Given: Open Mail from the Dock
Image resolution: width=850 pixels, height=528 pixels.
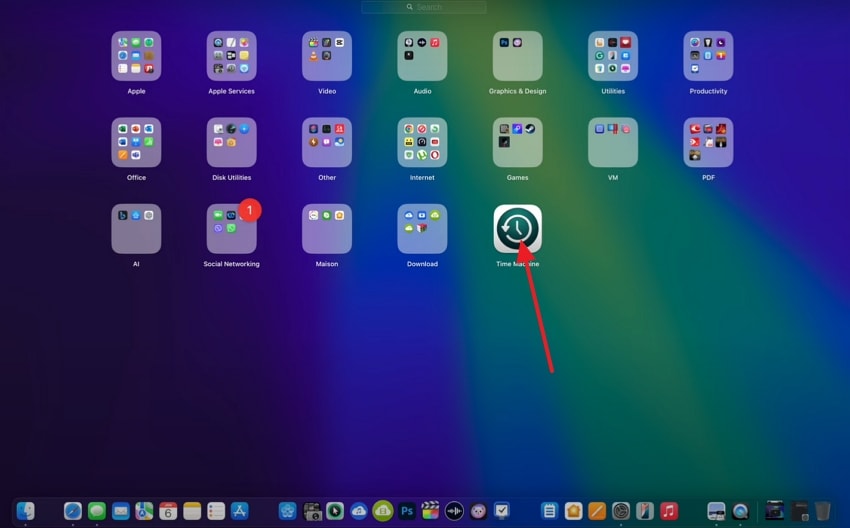Looking at the screenshot, I should click(120, 511).
